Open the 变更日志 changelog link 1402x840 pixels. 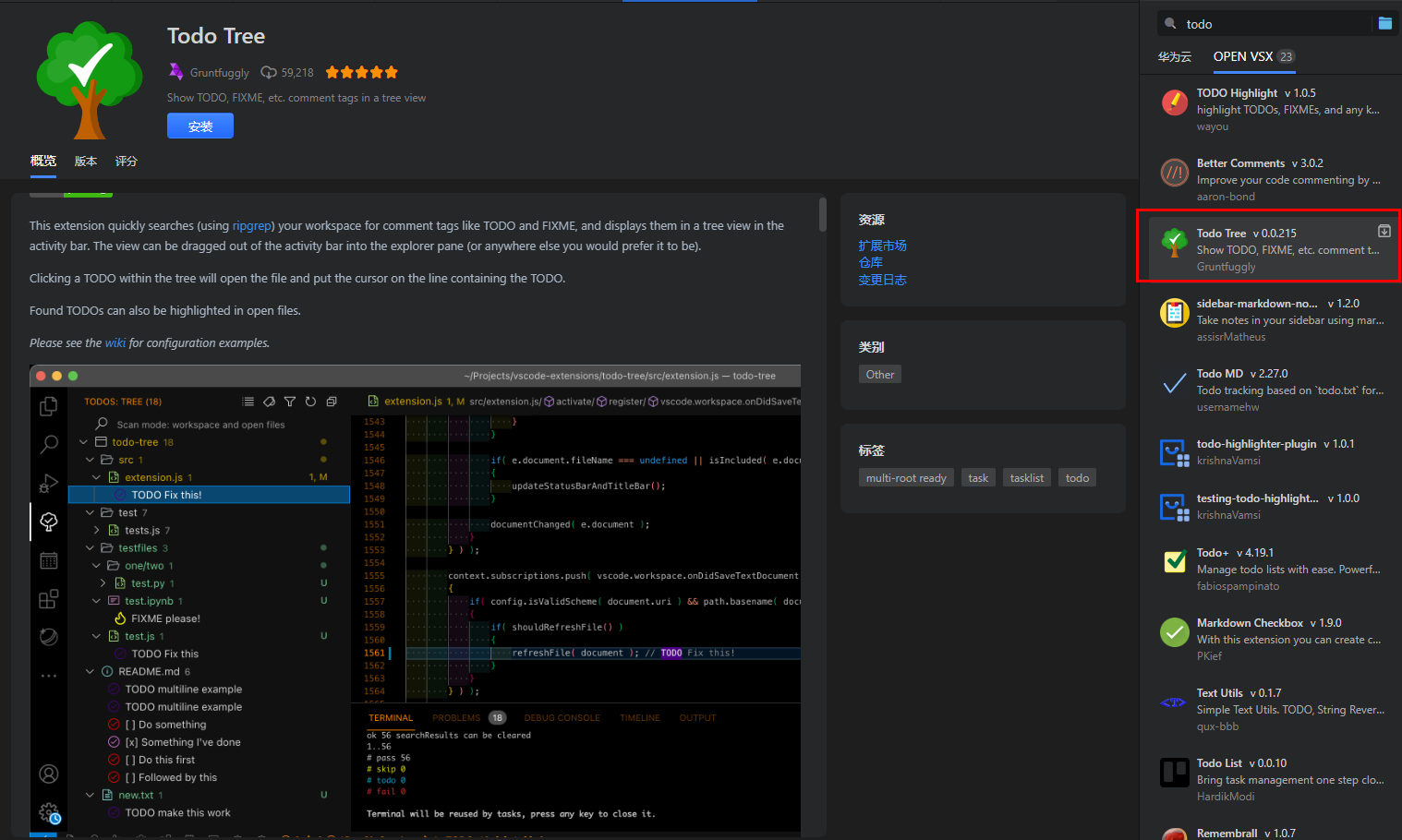click(x=882, y=280)
